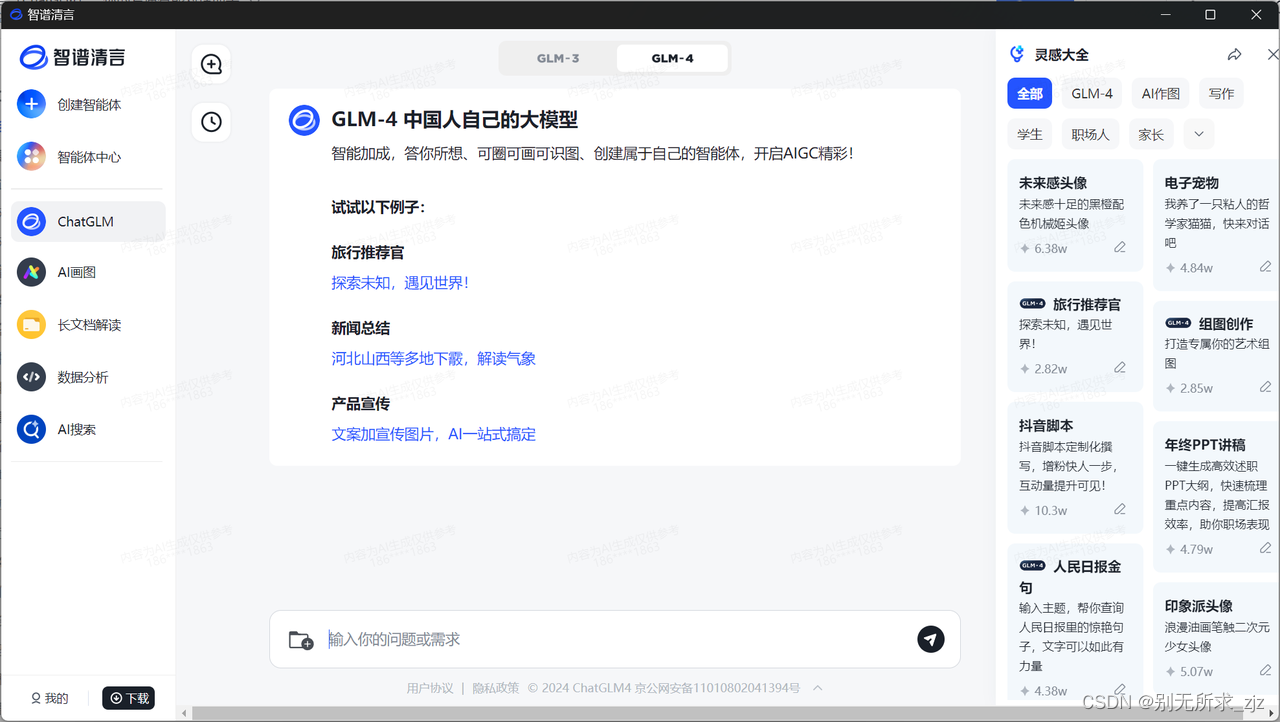Open the 人民日报金句 inspiration card

(1075, 624)
